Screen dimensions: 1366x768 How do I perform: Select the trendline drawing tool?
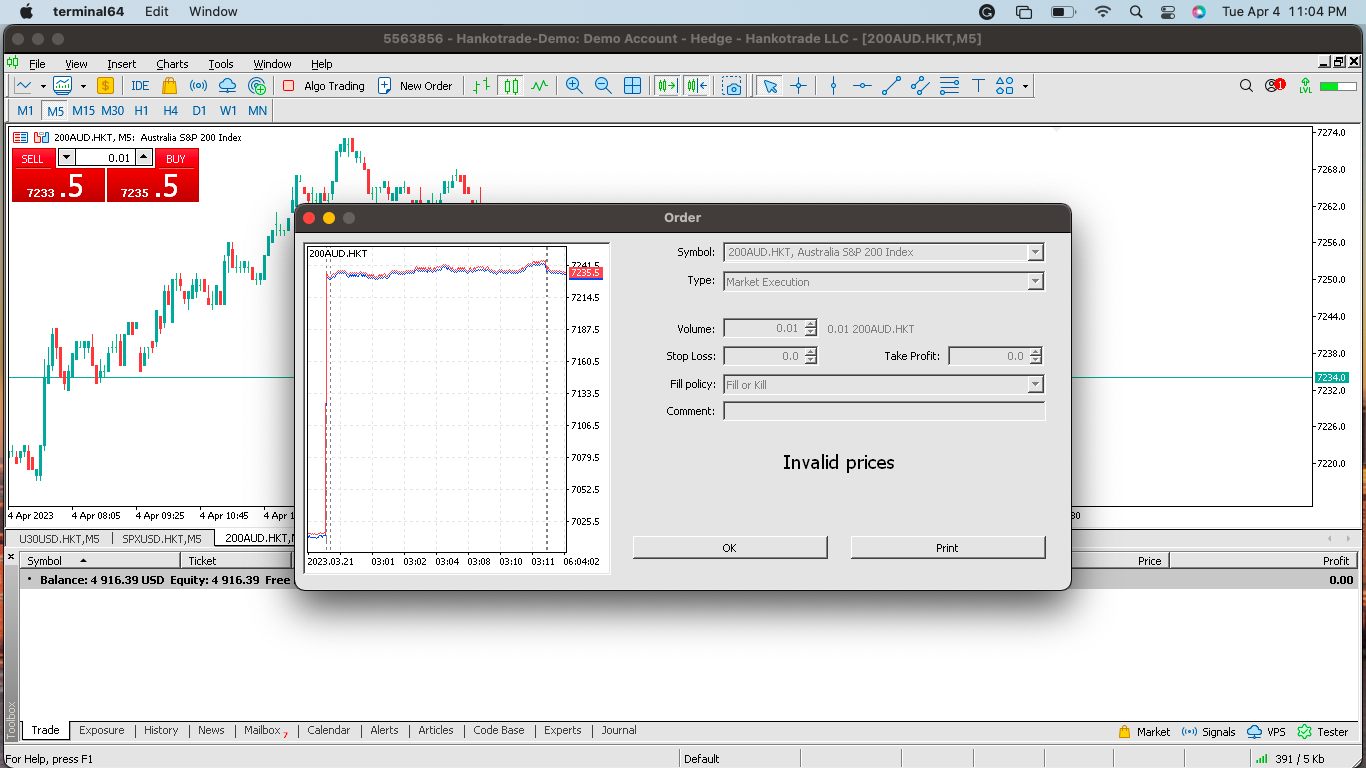(891, 86)
